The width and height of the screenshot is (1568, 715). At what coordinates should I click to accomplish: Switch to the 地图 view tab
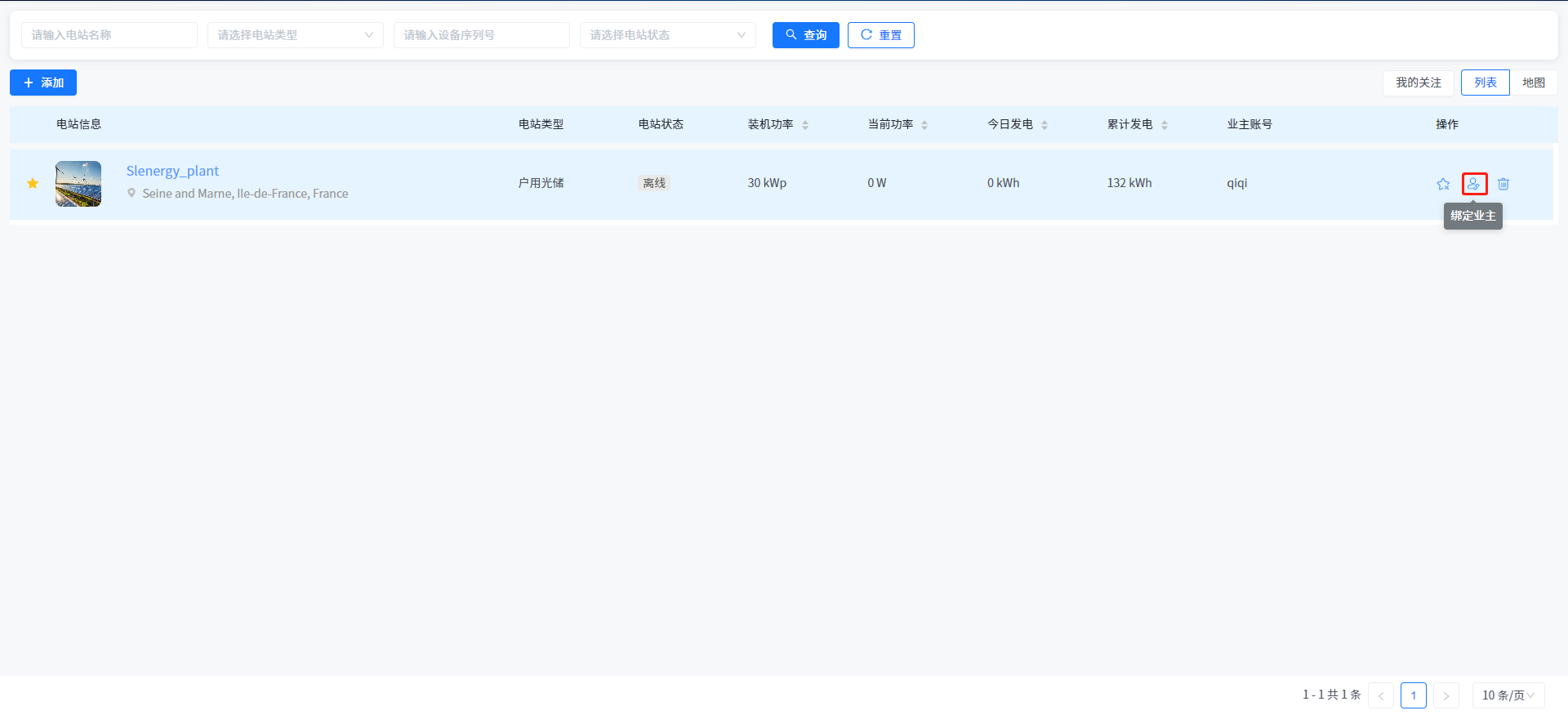coord(1533,83)
